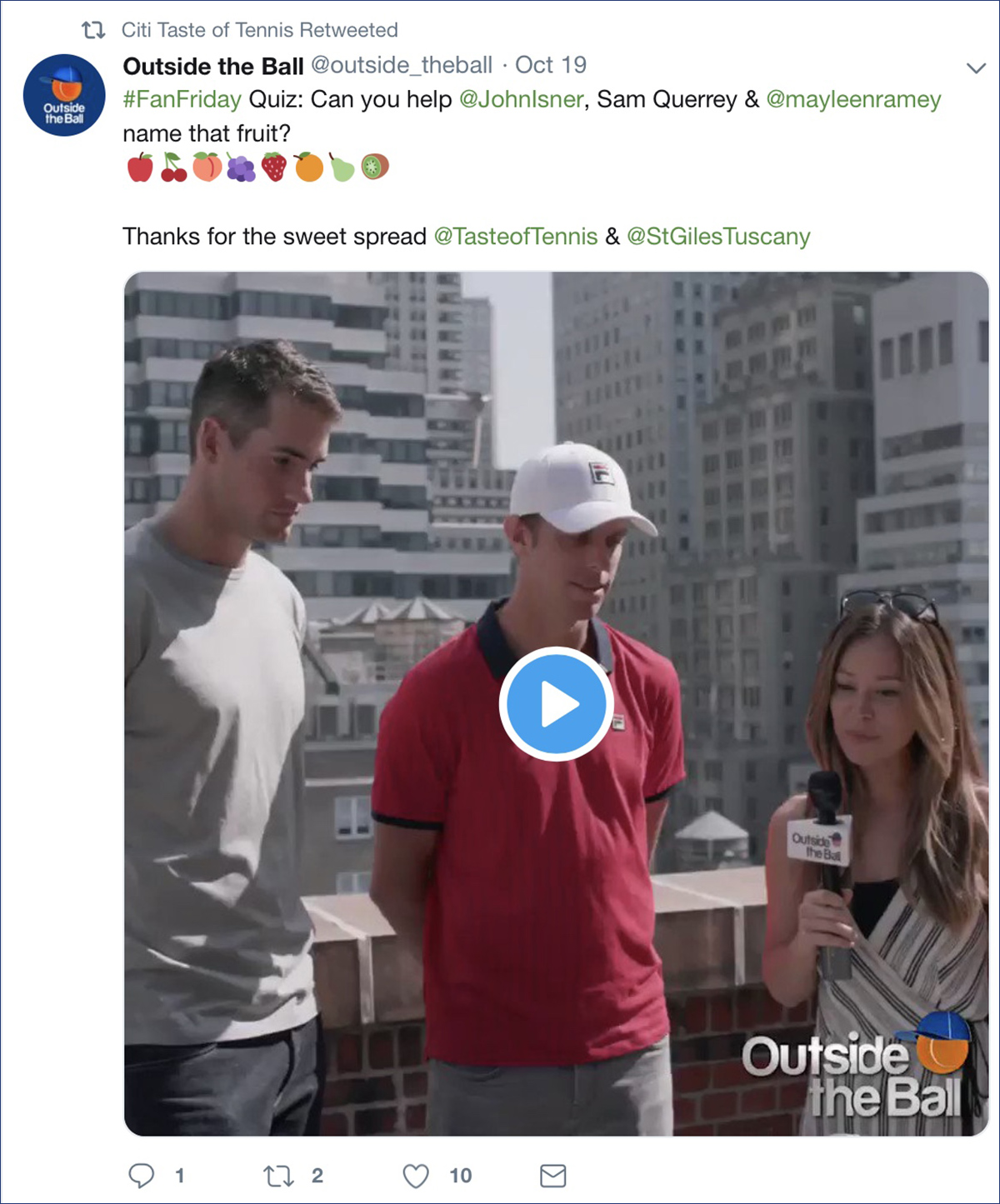Viewport: 1000px width, 1204px height.
Task: Click the red apple emoji
Action: tap(140, 167)
